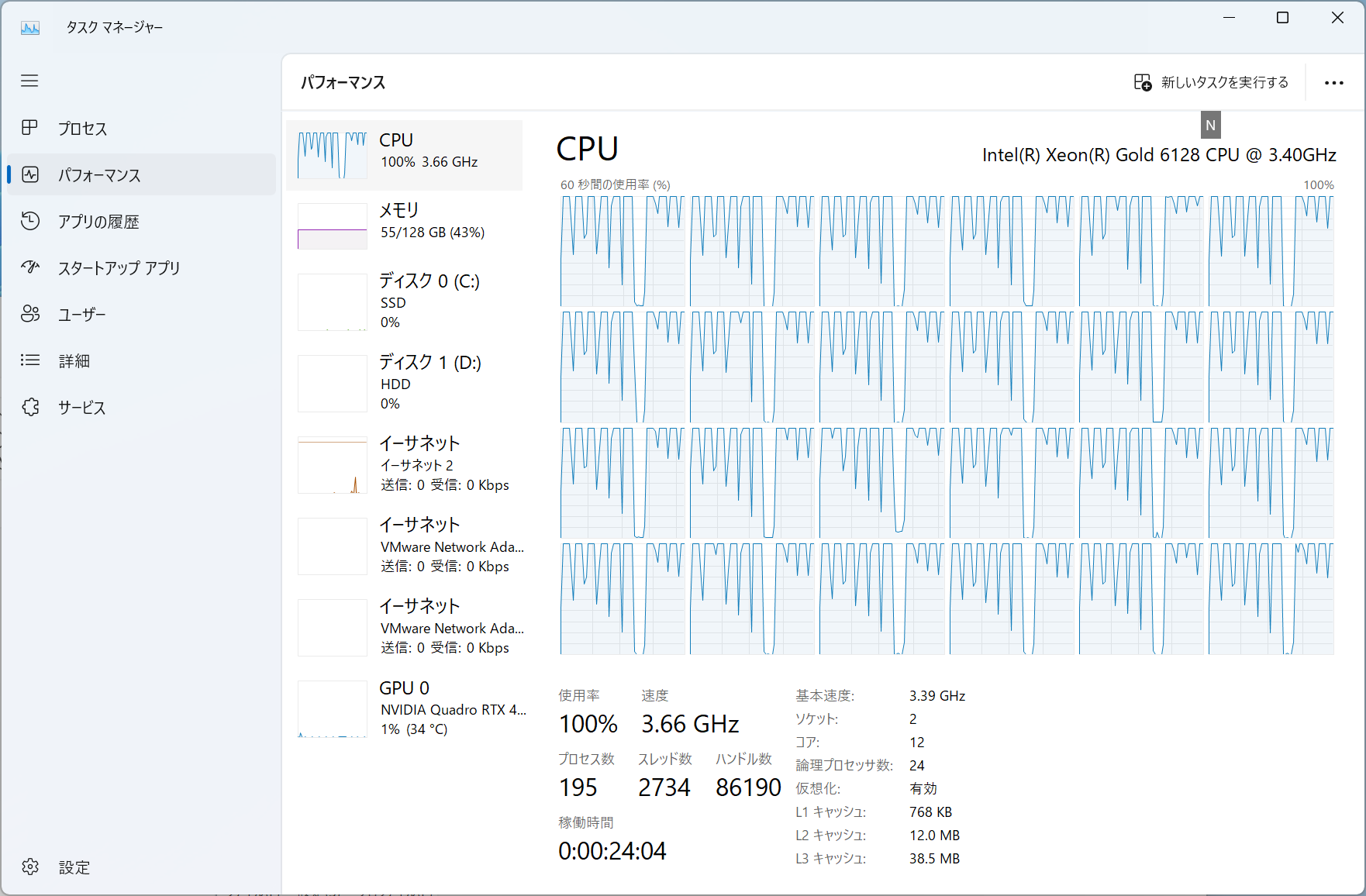Click the 設定 (Settings) gear icon
This screenshot has width=1366, height=896.
coord(30,867)
